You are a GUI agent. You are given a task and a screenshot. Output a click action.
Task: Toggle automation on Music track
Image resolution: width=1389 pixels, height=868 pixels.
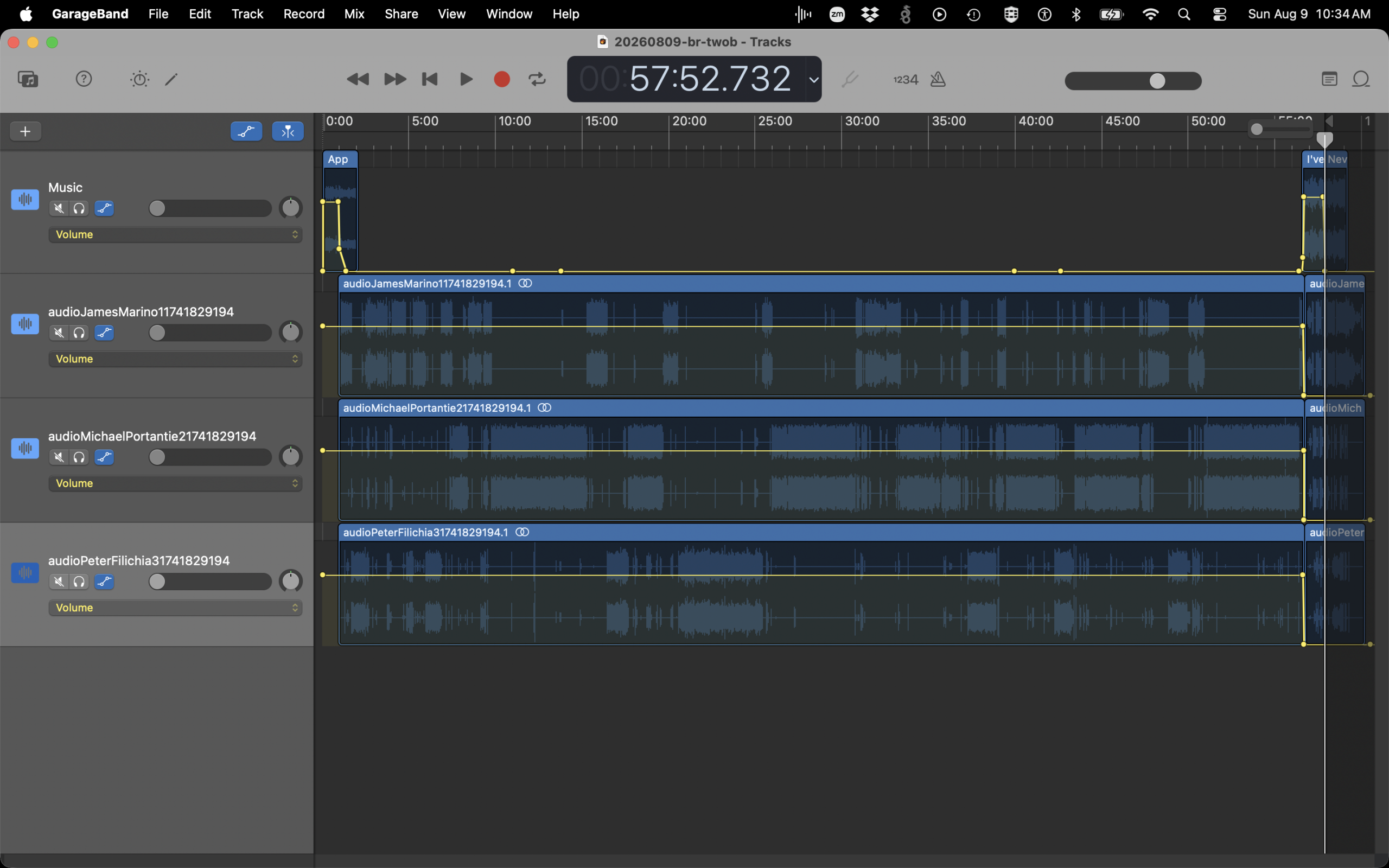[x=104, y=208]
